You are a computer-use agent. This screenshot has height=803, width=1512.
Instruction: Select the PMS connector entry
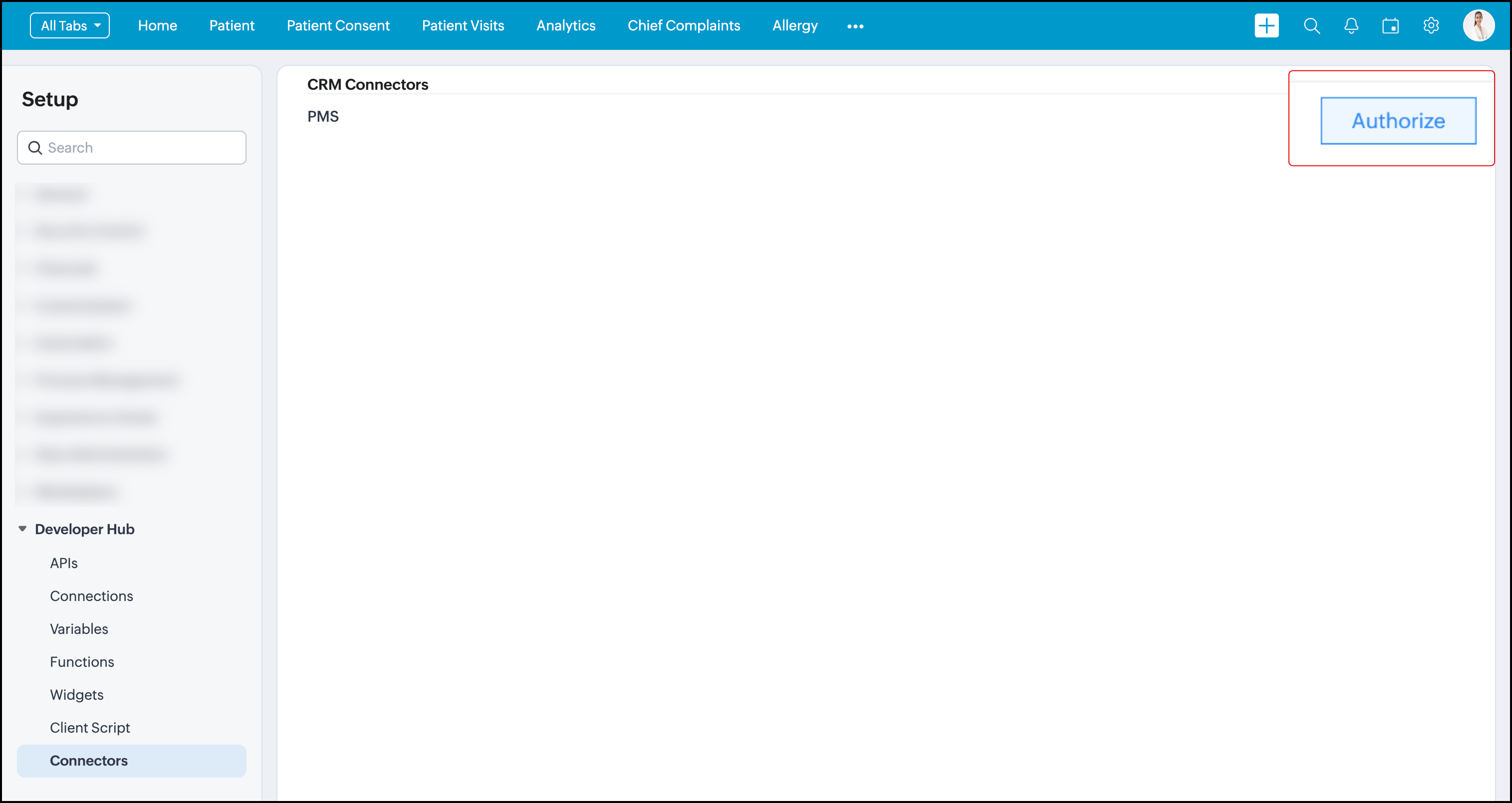323,117
